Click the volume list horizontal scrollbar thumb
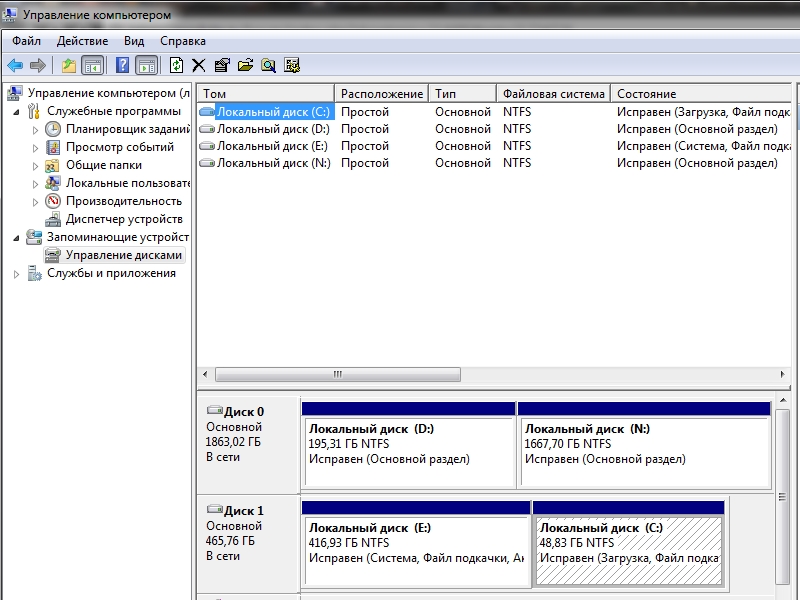The image size is (800, 600). (338, 374)
